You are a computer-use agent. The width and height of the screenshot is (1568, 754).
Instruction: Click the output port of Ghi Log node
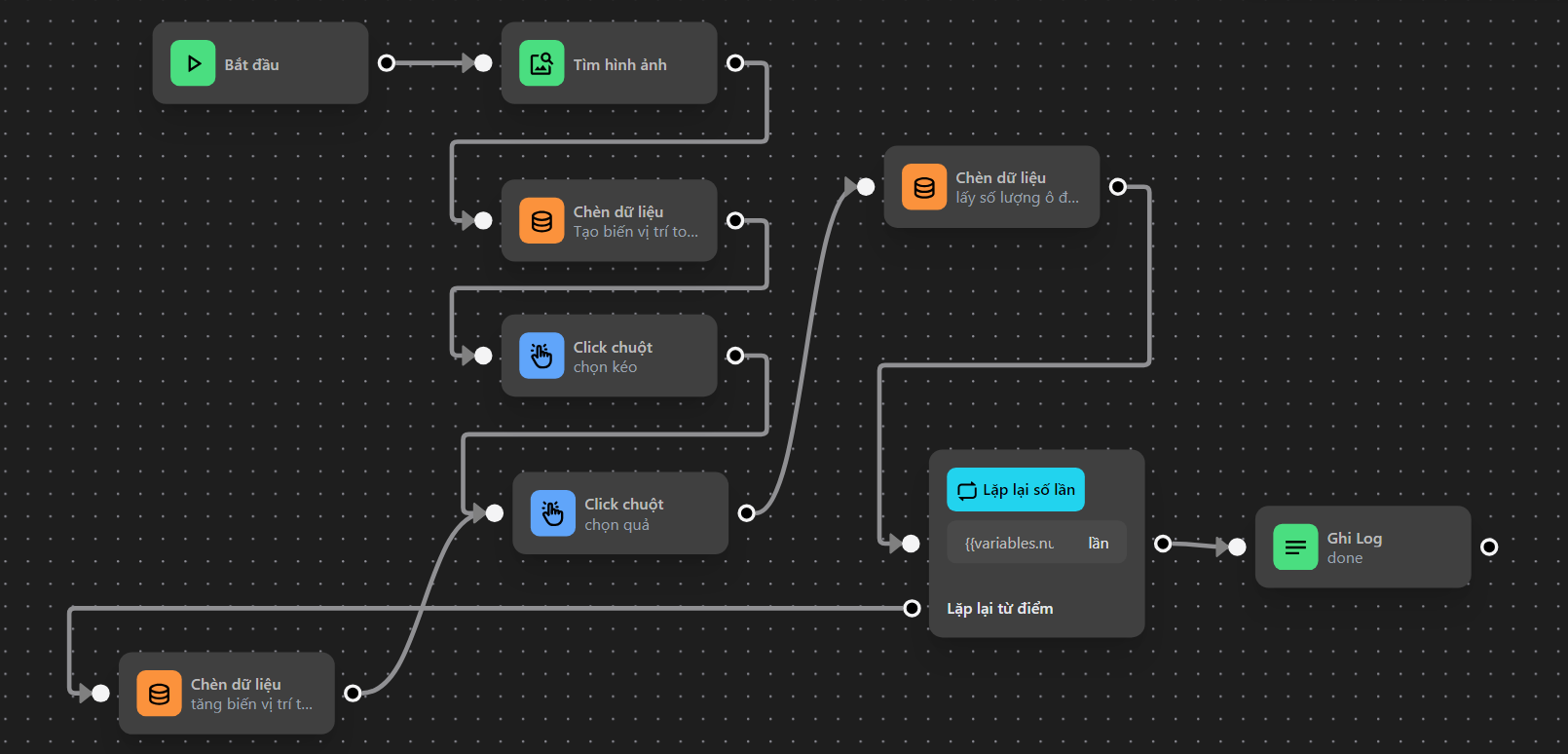click(1489, 547)
